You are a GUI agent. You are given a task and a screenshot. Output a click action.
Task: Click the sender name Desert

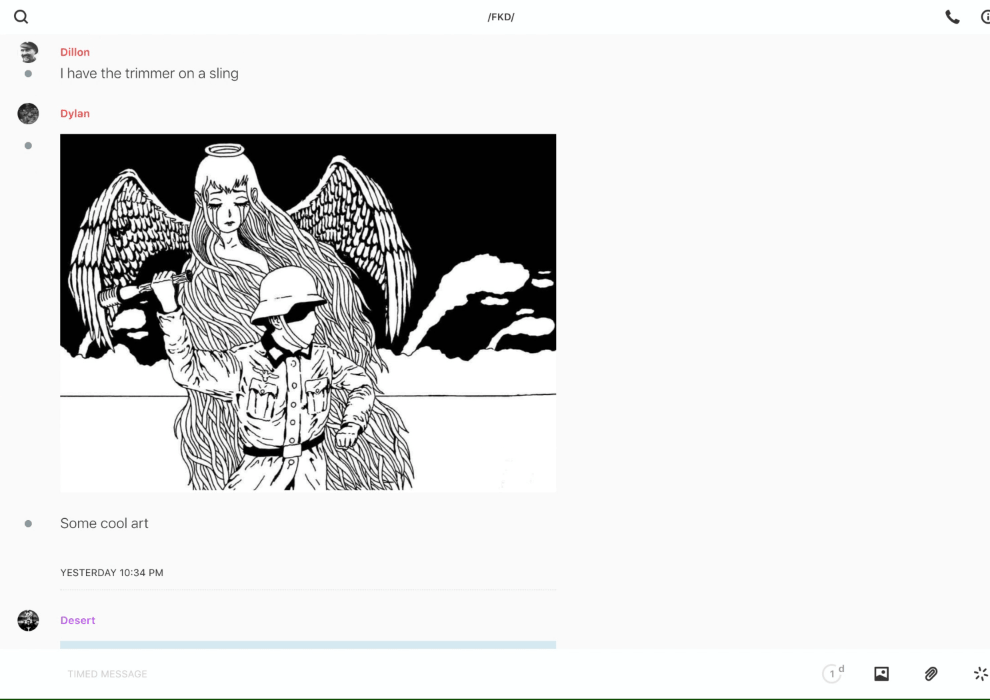(78, 620)
